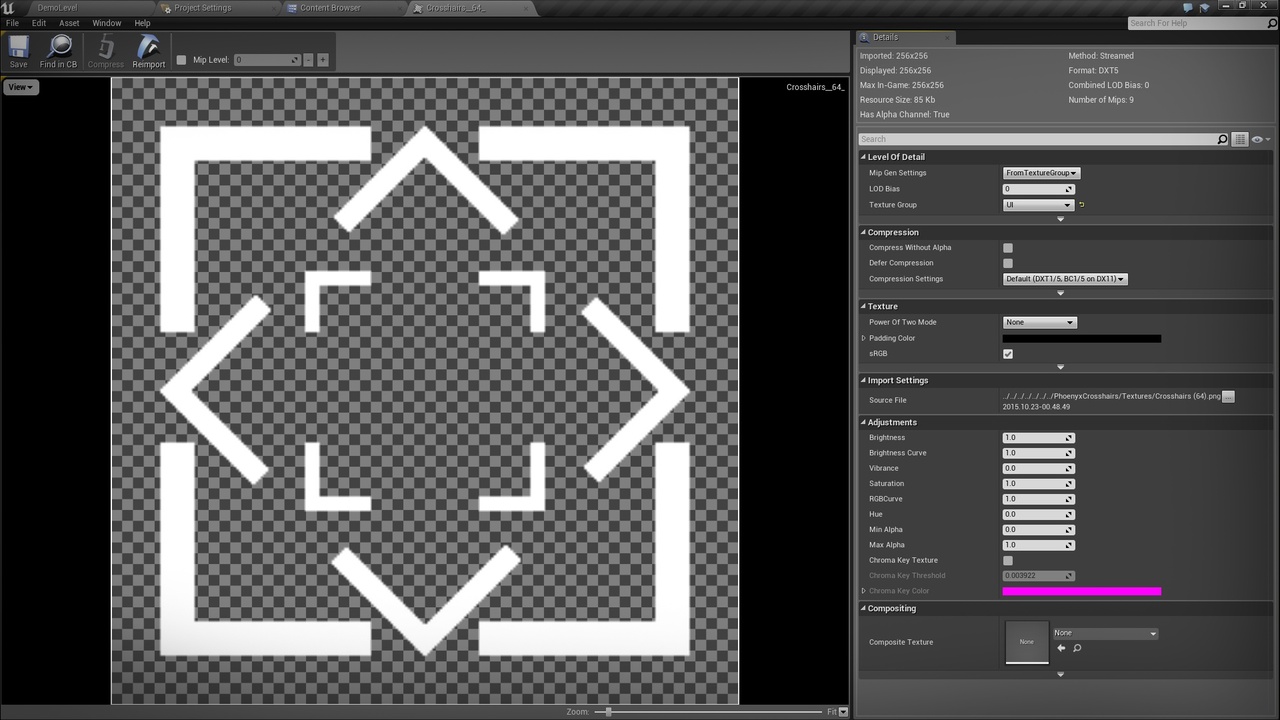
Task: Decrease mip level with the minus button
Action: (309, 60)
